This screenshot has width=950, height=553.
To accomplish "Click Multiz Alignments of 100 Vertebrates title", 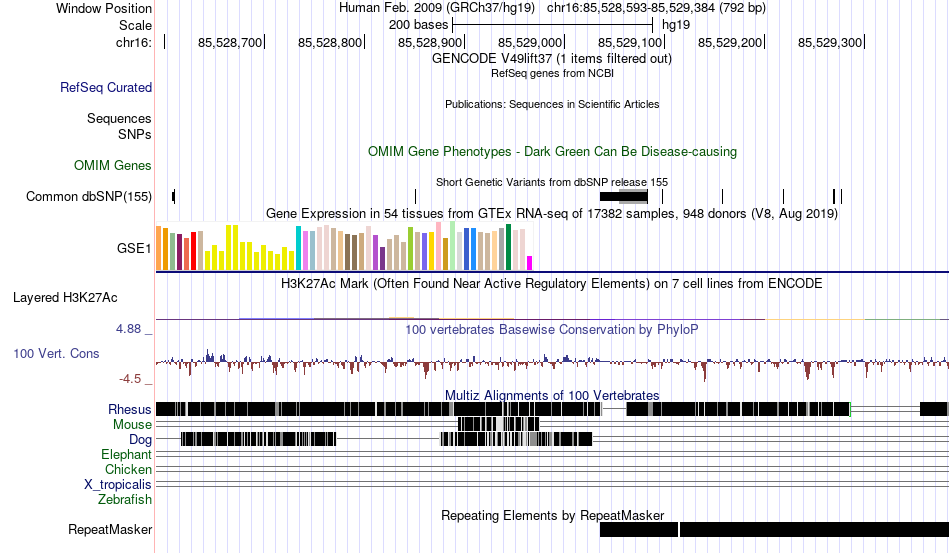I will click(x=552, y=396).
